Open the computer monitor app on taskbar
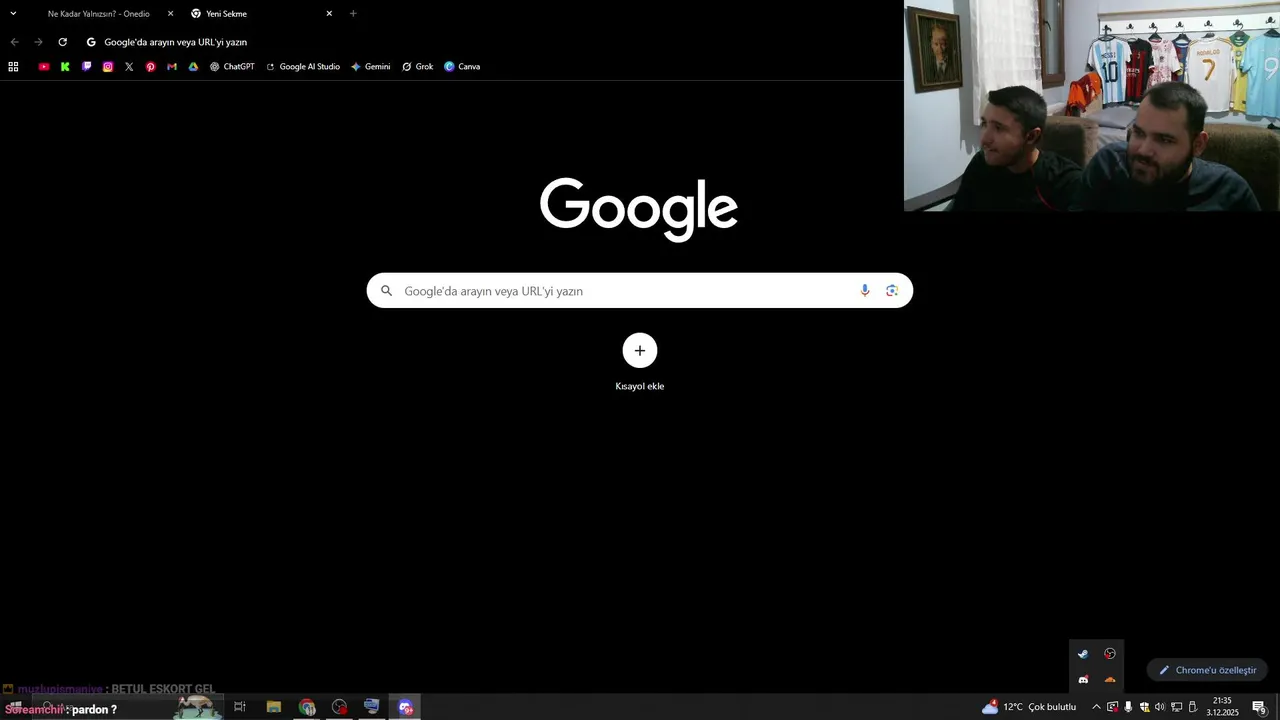This screenshot has height=720, width=1280. pos(372,707)
